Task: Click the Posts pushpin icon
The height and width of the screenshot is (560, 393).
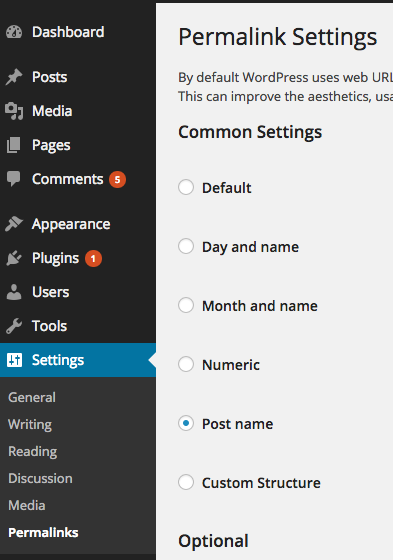Action: [14, 77]
